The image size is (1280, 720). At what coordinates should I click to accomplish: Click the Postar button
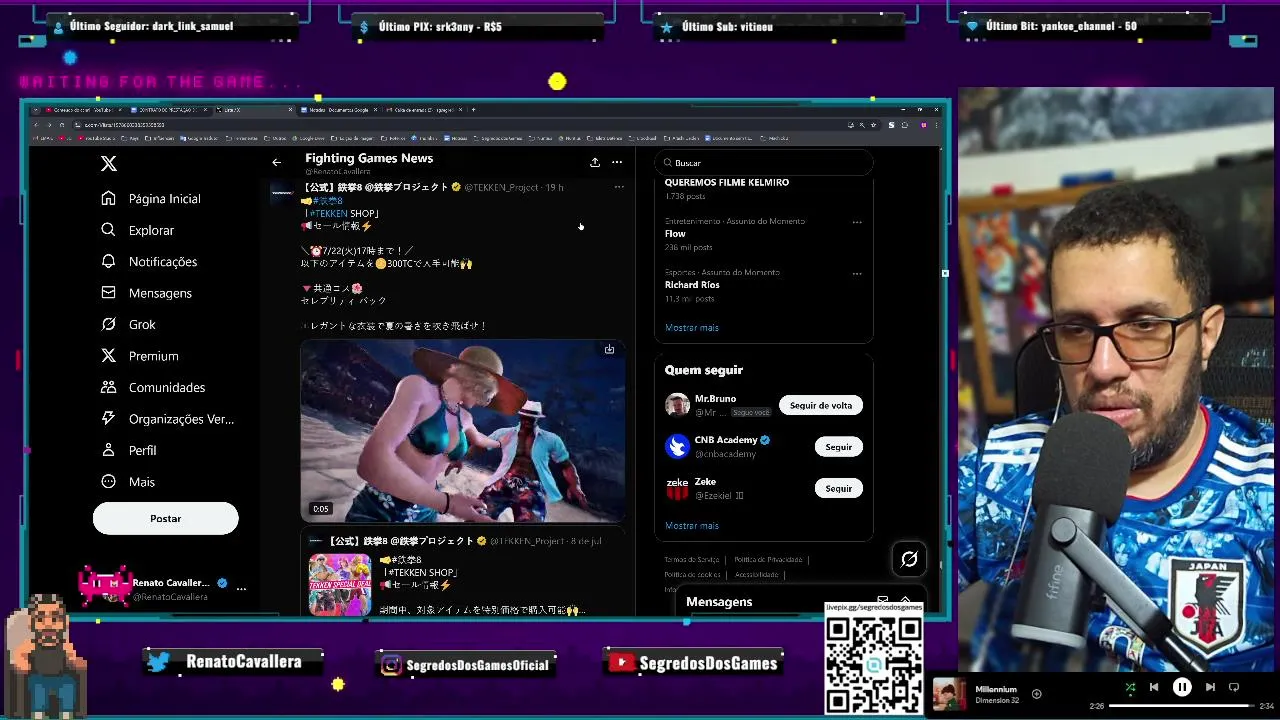(x=166, y=518)
